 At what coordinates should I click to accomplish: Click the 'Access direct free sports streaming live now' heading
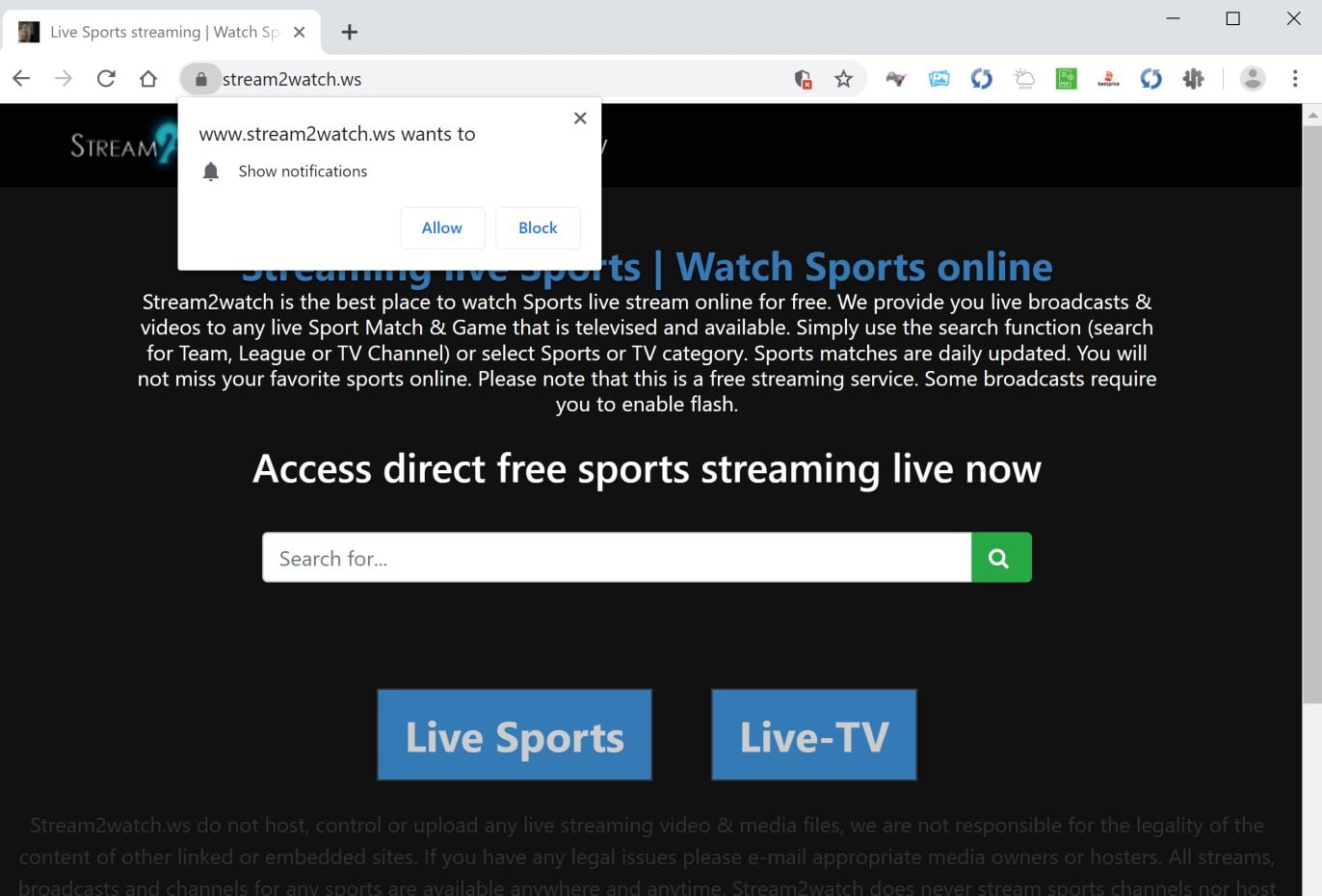click(x=647, y=469)
